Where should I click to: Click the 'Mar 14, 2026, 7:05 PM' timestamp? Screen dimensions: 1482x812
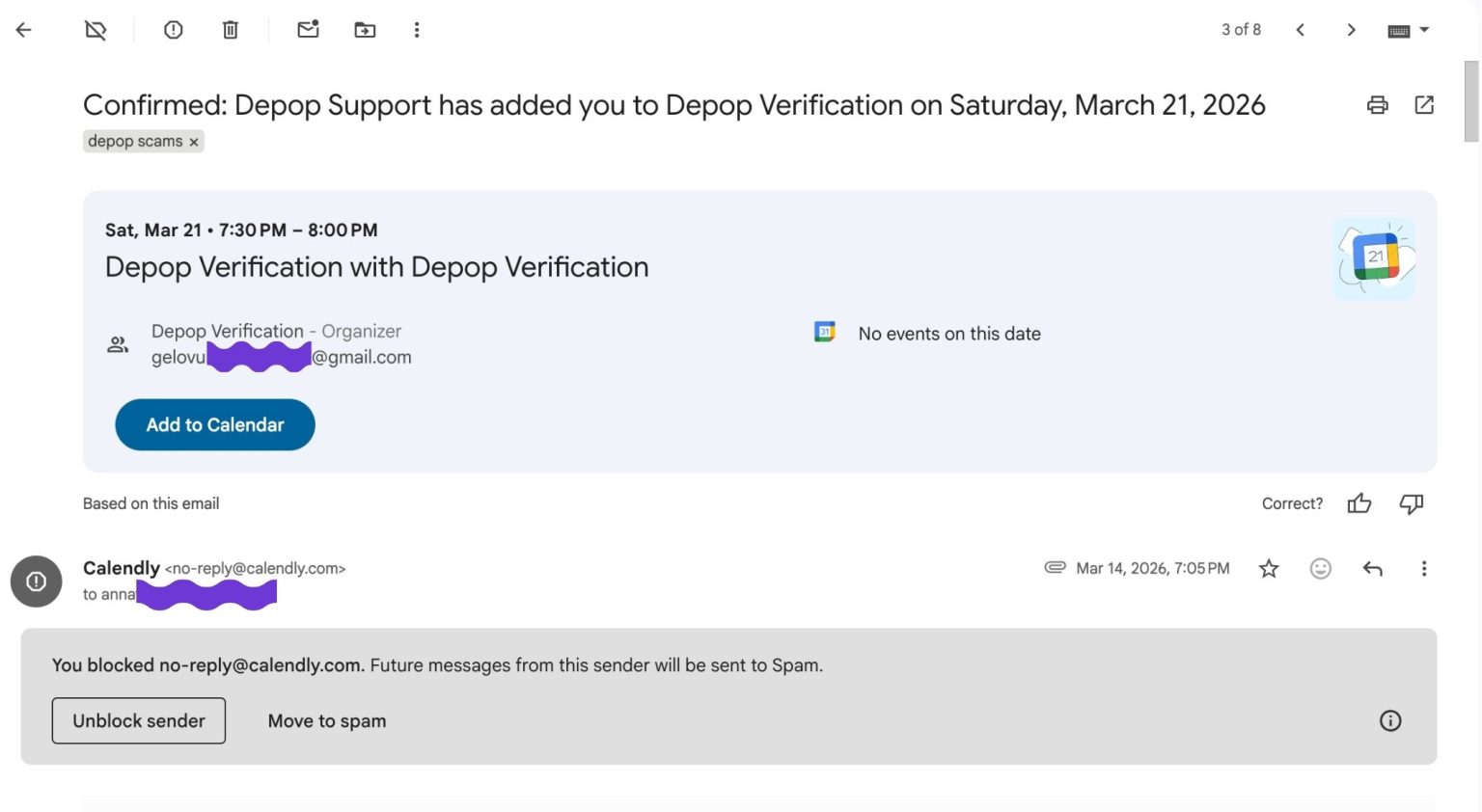click(1153, 568)
